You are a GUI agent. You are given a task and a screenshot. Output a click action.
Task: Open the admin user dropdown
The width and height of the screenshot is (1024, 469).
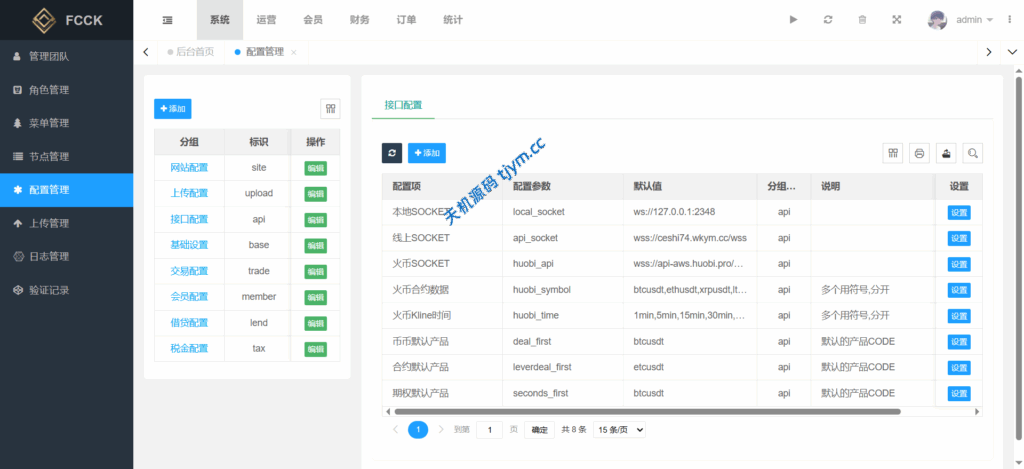[x=974, y=20]
